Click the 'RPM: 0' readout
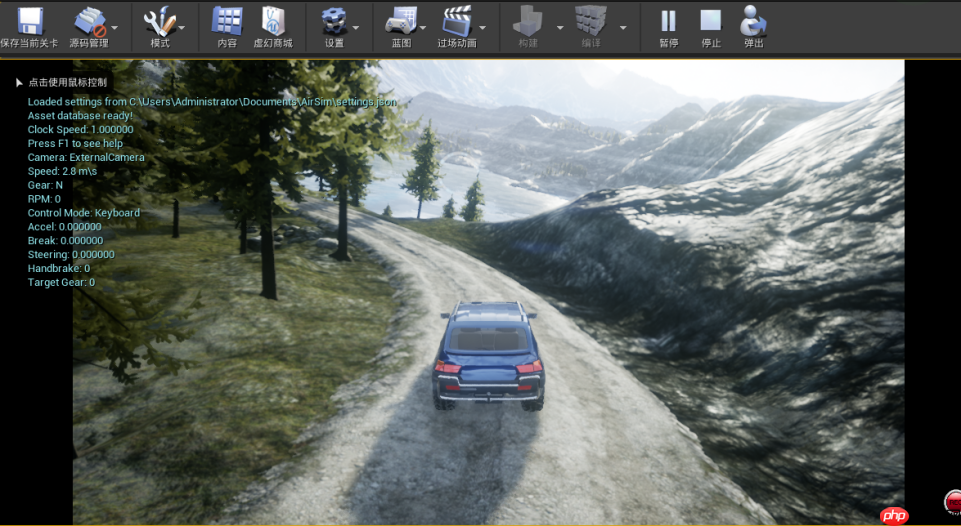 click(x=44, y=199)
